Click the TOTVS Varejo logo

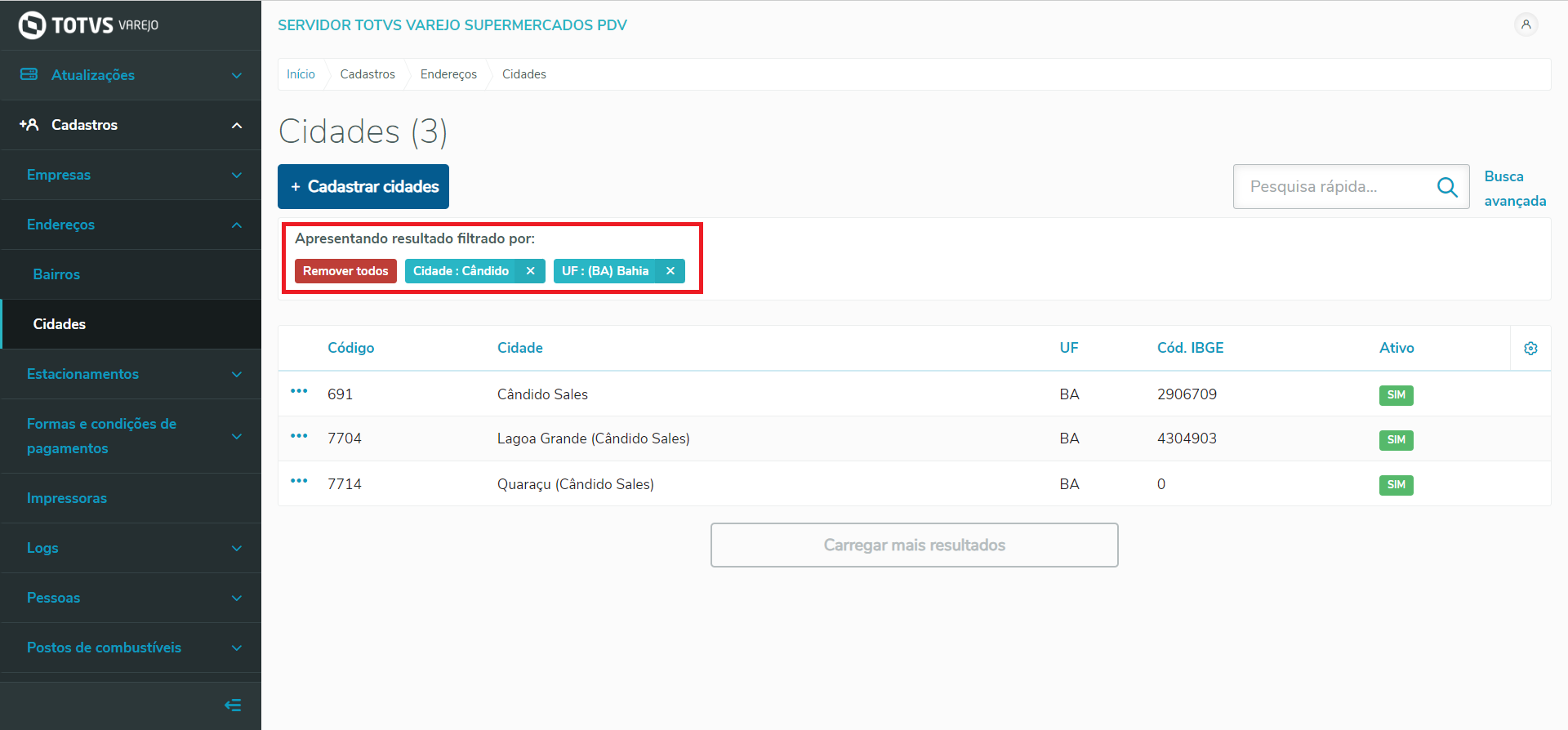[88, 25]
